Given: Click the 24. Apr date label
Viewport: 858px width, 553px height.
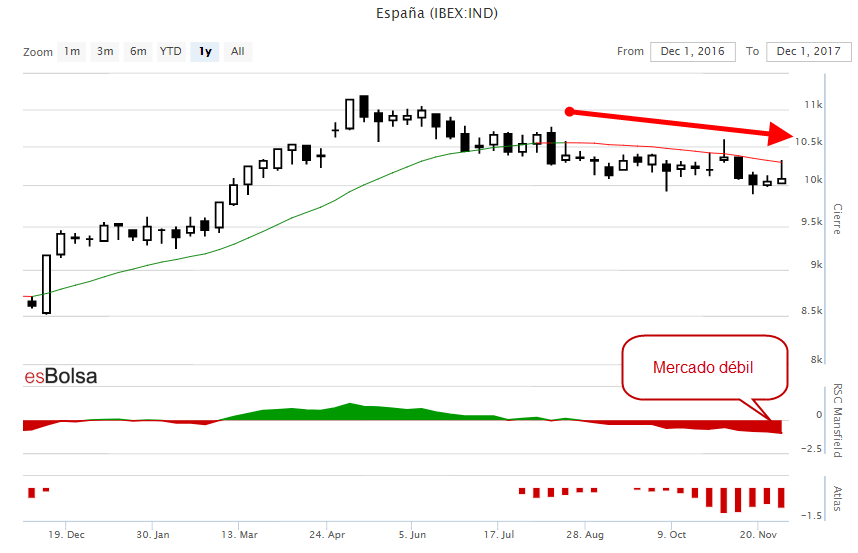Looking at the screenshot, I should pos(327,534).
